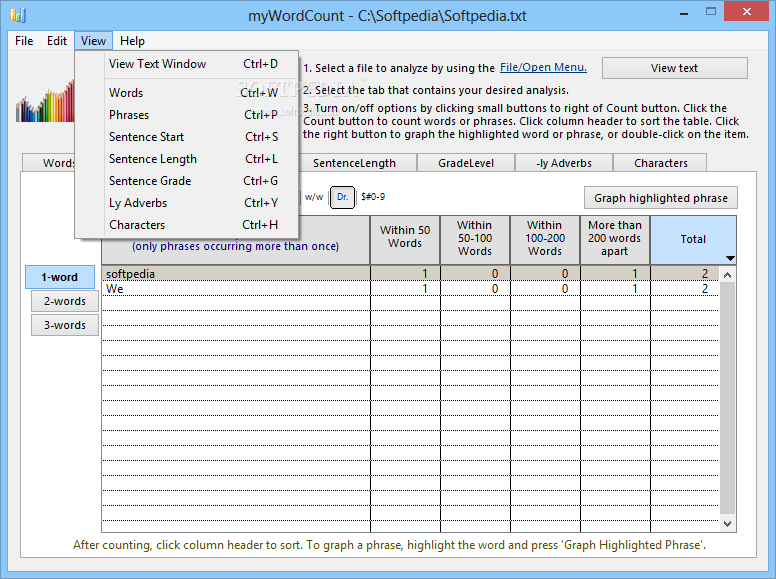The height and width of the screenshot is (579, 776).
Task: Close the myWordCount window
Action: (x=746, y=11)
